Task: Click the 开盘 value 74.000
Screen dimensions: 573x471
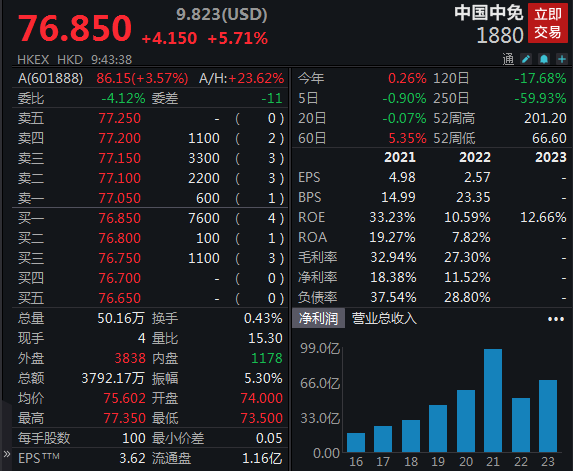Action: (x=262, y=398)
